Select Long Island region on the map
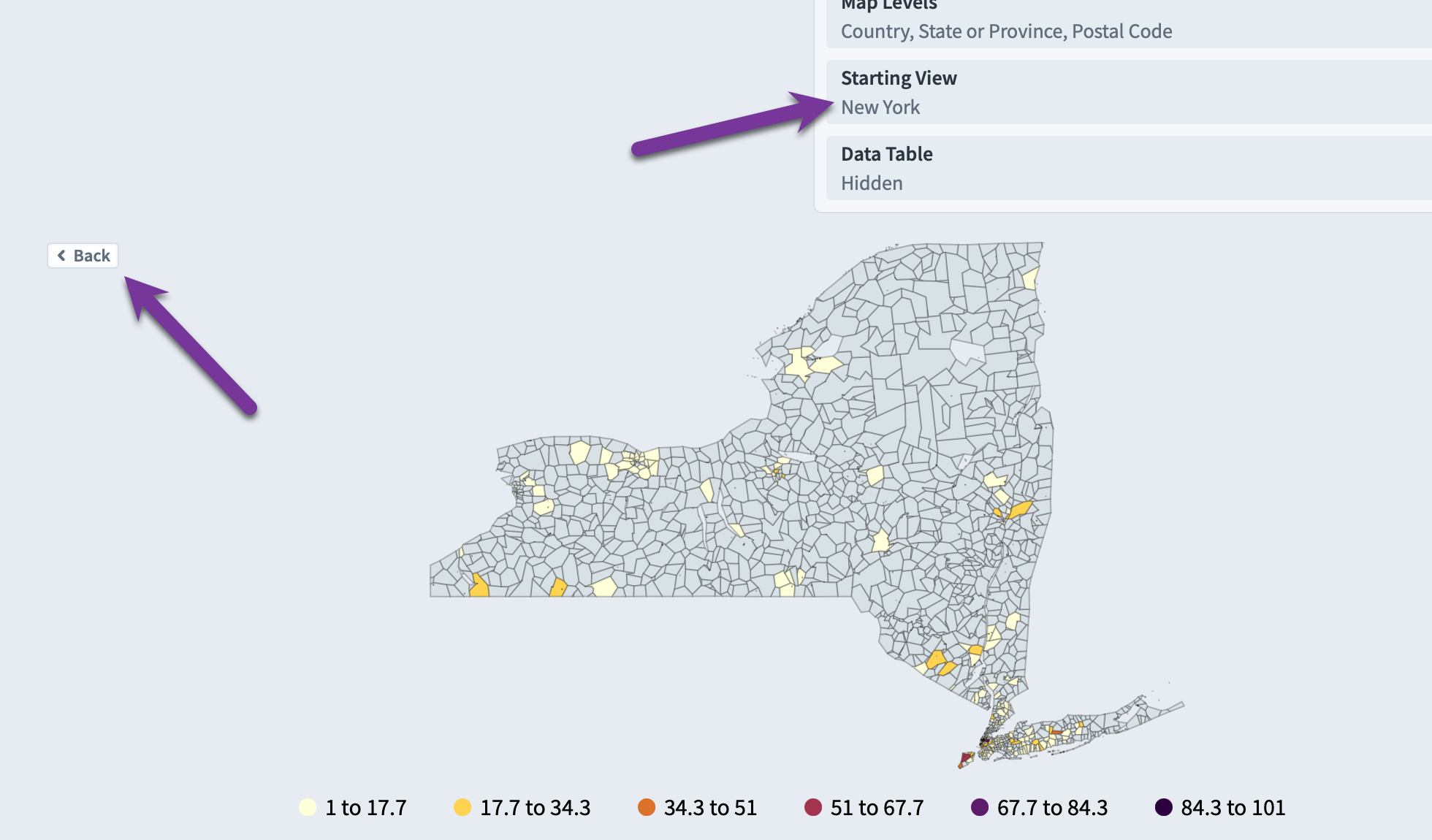The image size is (1432, 840). pos(1081,729)
